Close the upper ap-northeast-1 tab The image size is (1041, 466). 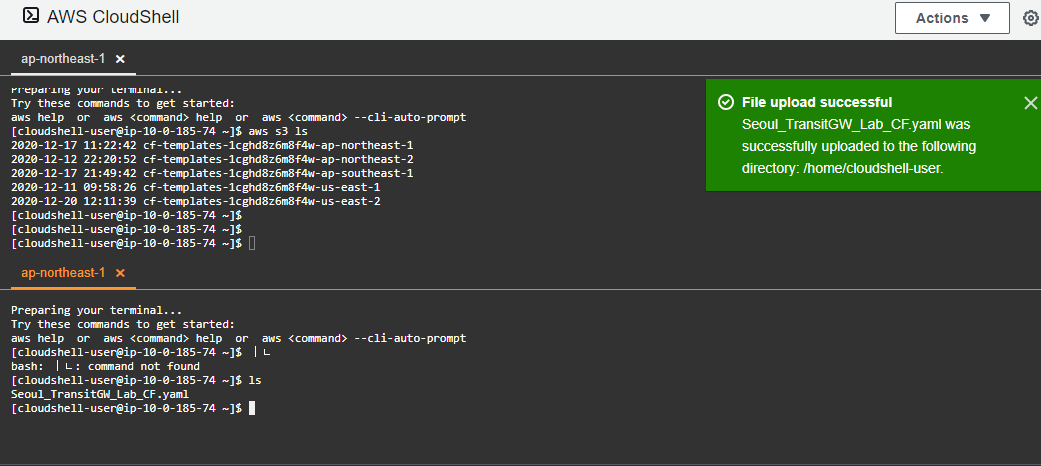pyautogui.click(x=120, y=59)
